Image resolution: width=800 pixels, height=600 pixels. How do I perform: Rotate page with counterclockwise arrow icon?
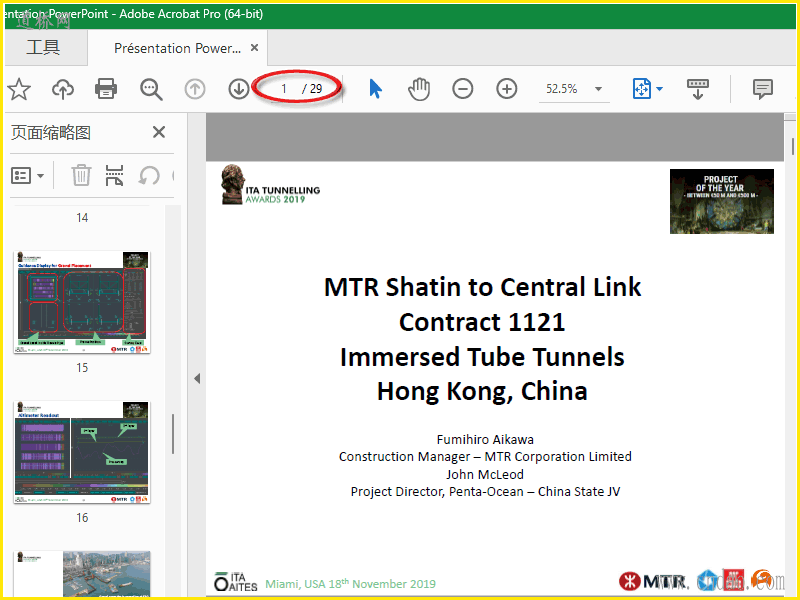tap(149, 176)
